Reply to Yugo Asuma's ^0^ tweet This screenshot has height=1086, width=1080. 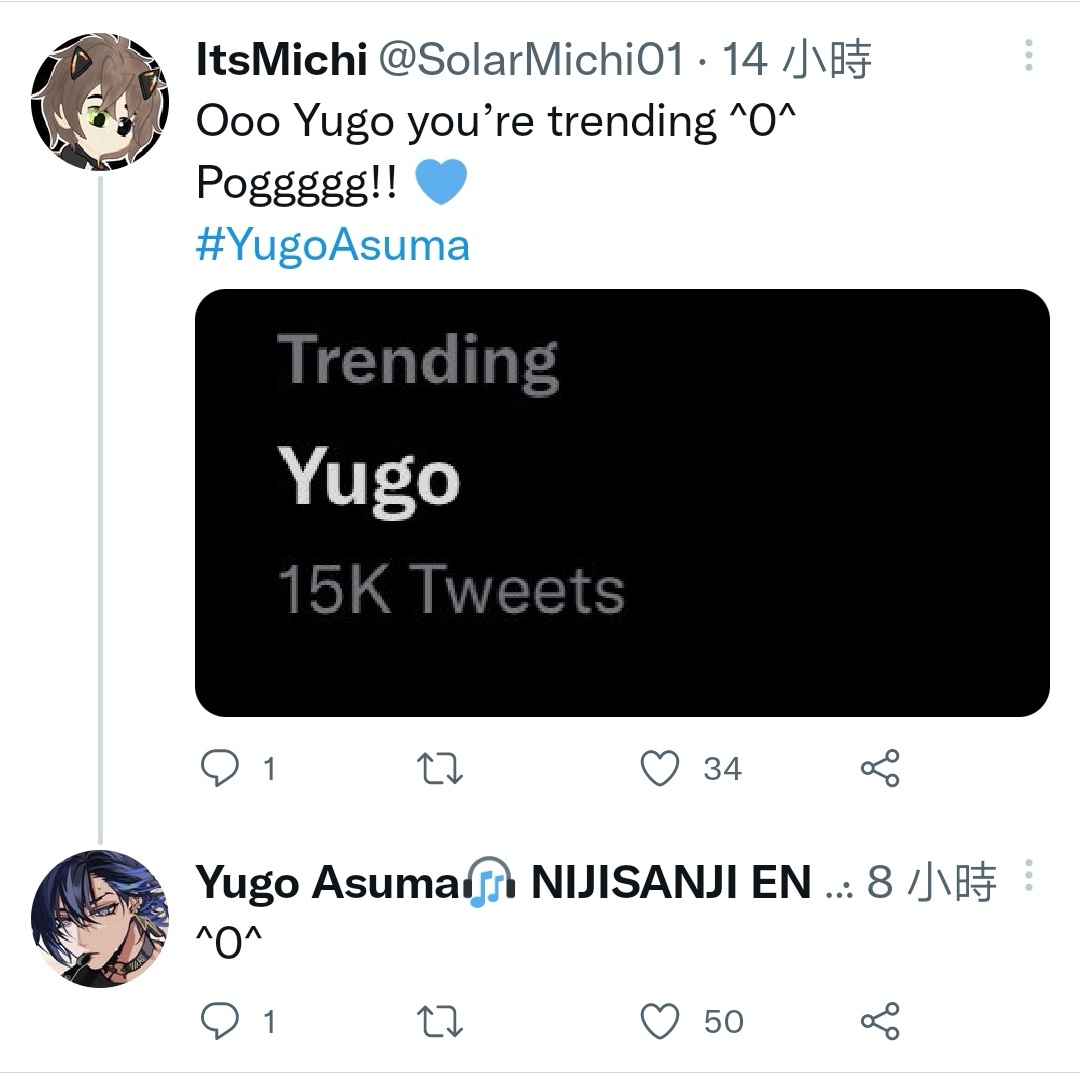pyautogui.click(x=220, y=1021)
